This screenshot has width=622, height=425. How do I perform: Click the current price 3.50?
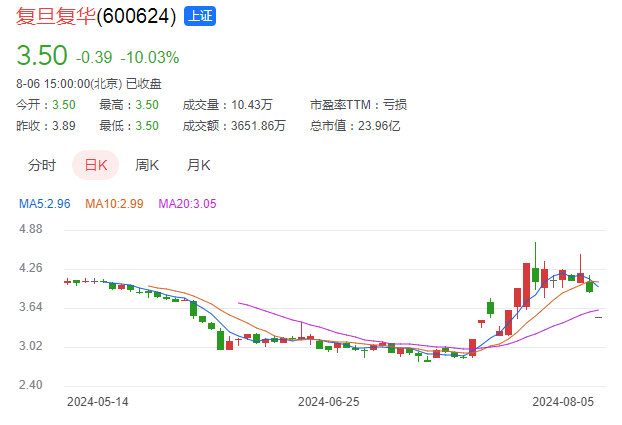[x=42, y=55]
